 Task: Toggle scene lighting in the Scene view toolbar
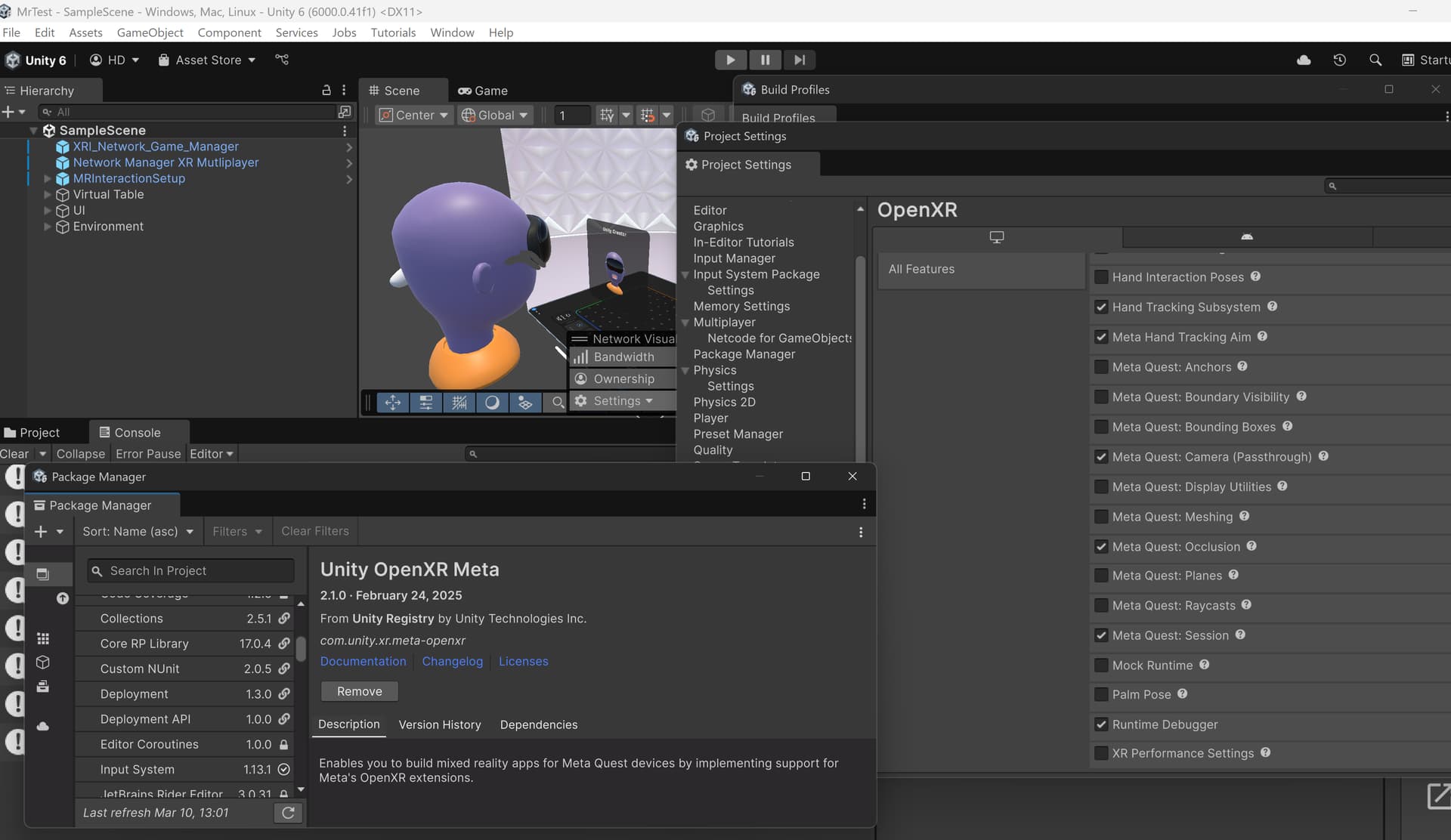(493, 403)
